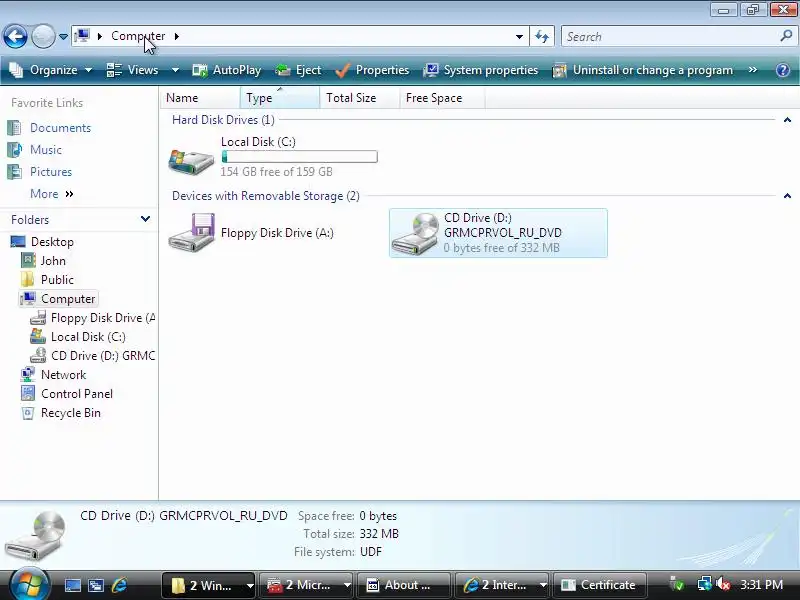Focus the Search input field
The image size is (800, 600).
pyautogui.click(x=669, y=37)
